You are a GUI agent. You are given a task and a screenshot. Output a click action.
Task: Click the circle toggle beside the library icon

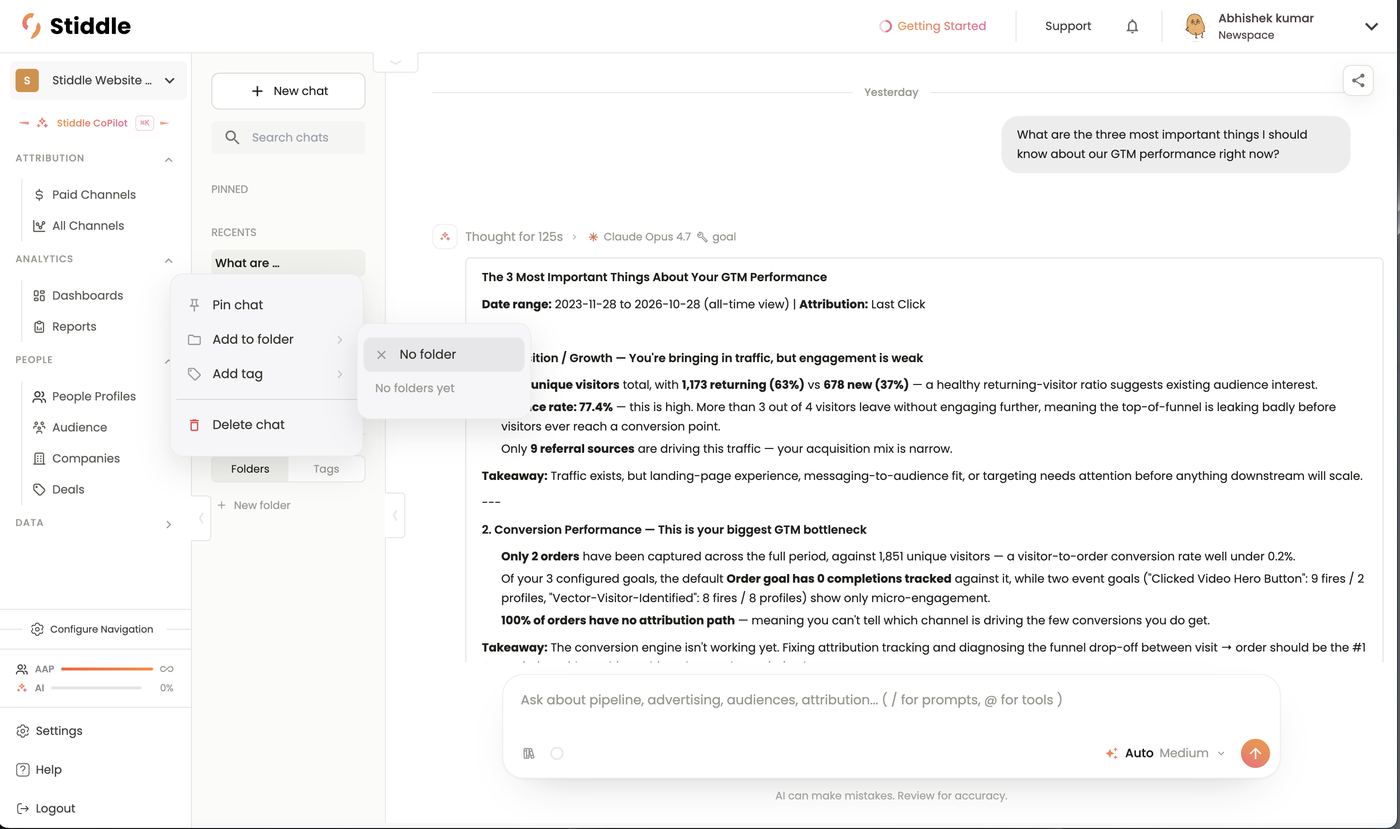click(557, 753)
